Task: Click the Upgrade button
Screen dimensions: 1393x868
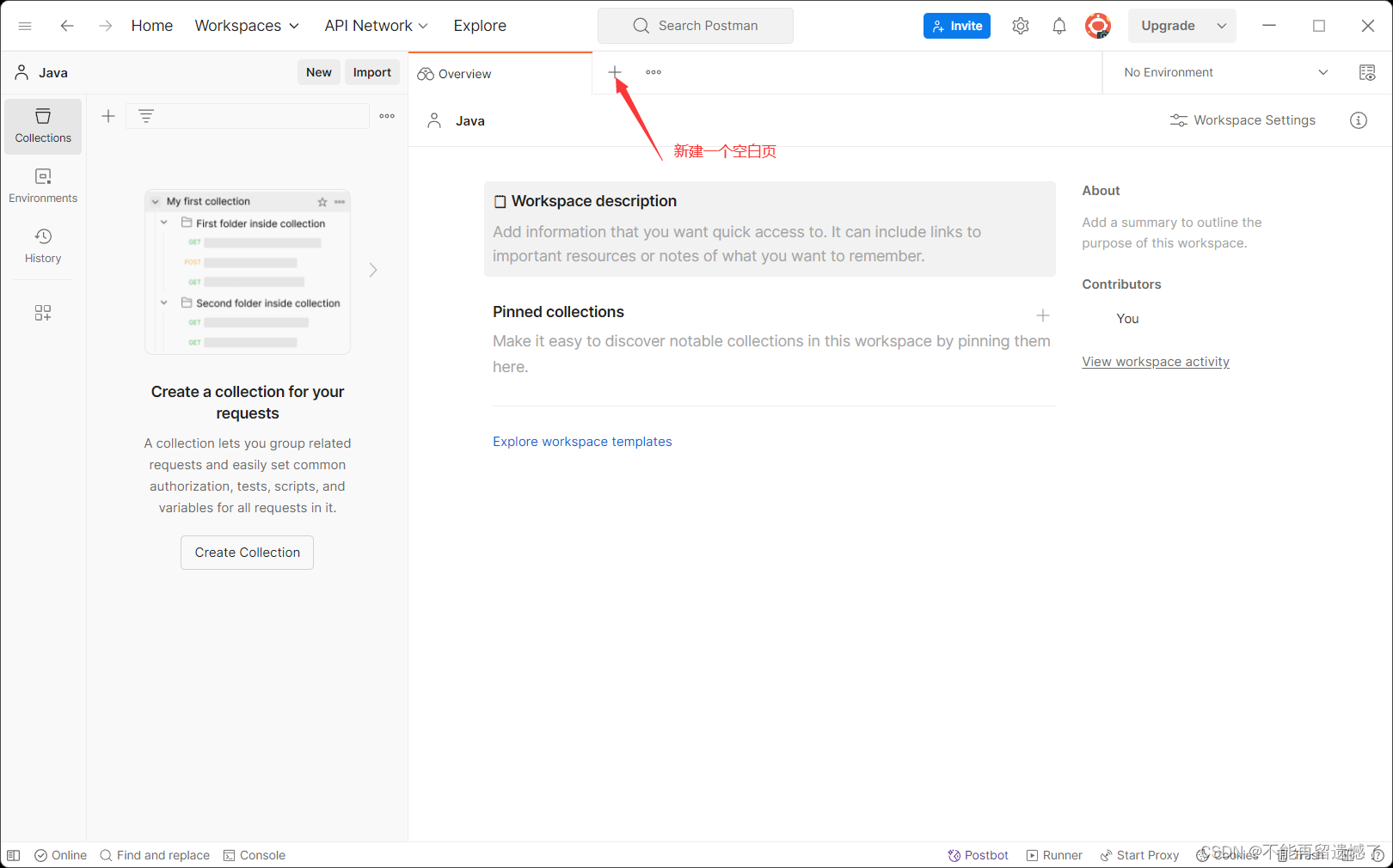Action: pos(1168,26)
